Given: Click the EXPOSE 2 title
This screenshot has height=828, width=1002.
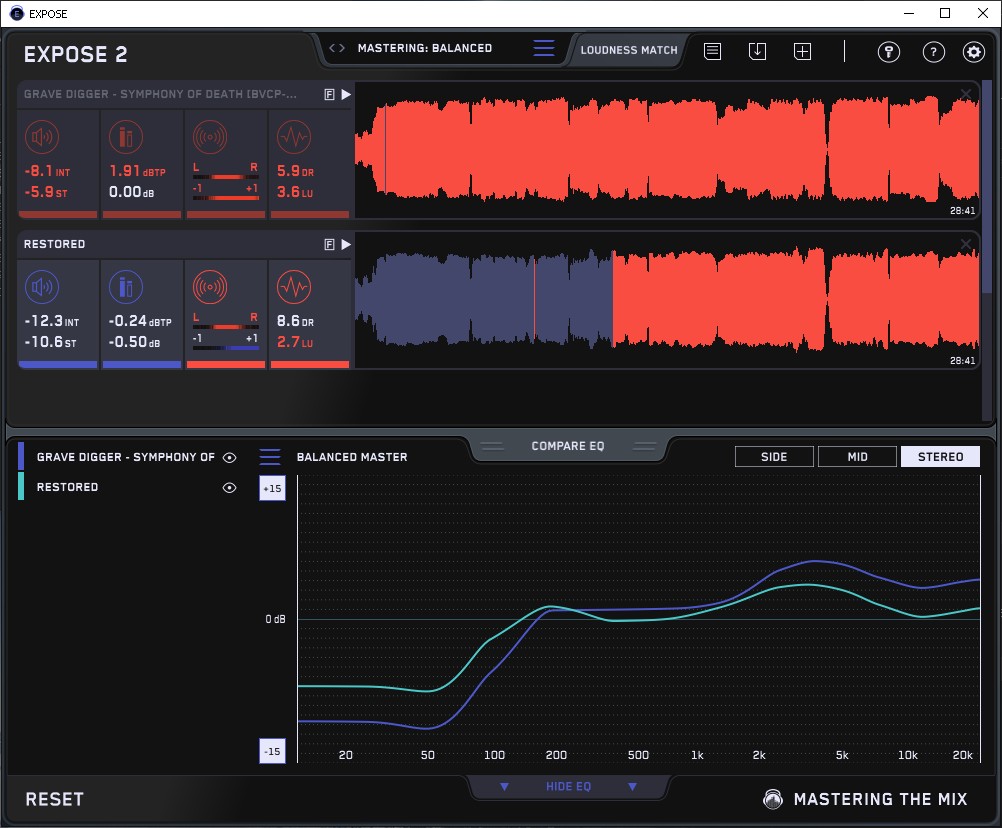Looking at the screenshot, I should [x=75, y=54].
